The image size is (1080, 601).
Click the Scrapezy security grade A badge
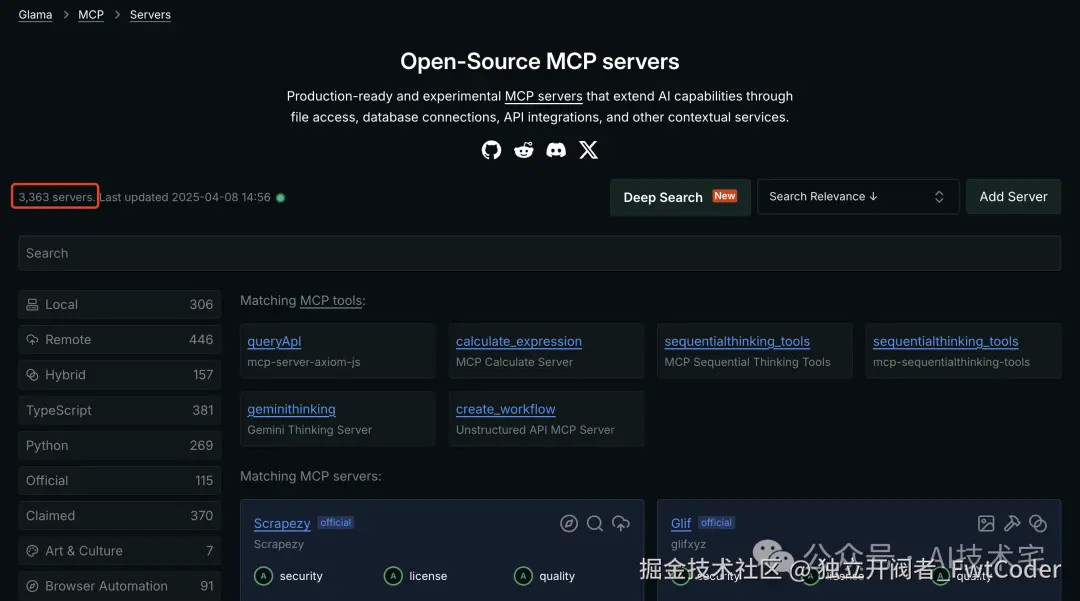pyautogui.click(x=264, y=576)
